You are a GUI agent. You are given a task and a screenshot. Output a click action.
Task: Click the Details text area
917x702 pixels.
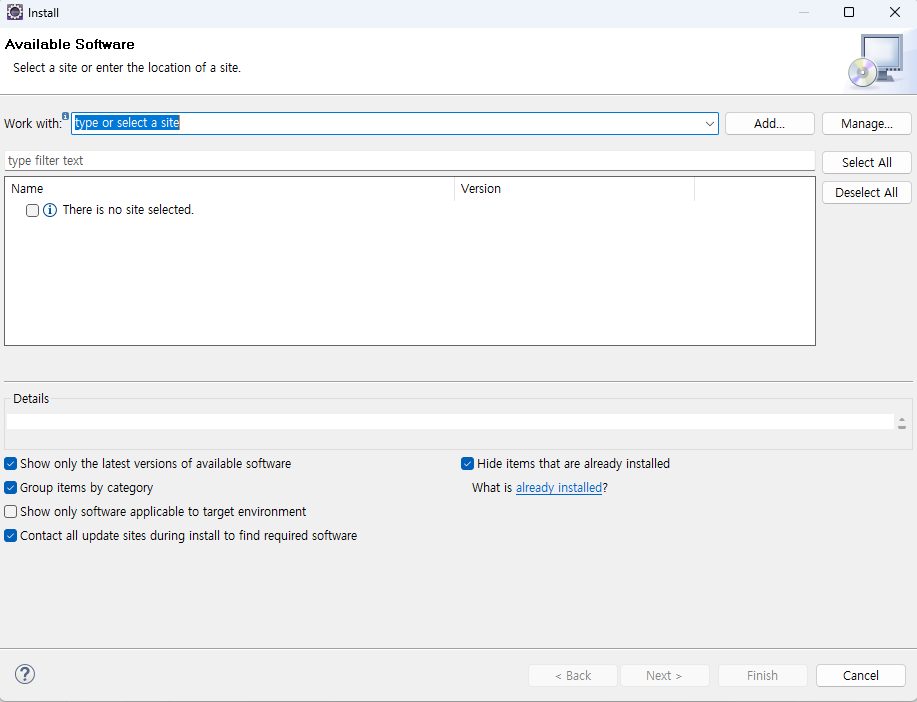[450, 422]
